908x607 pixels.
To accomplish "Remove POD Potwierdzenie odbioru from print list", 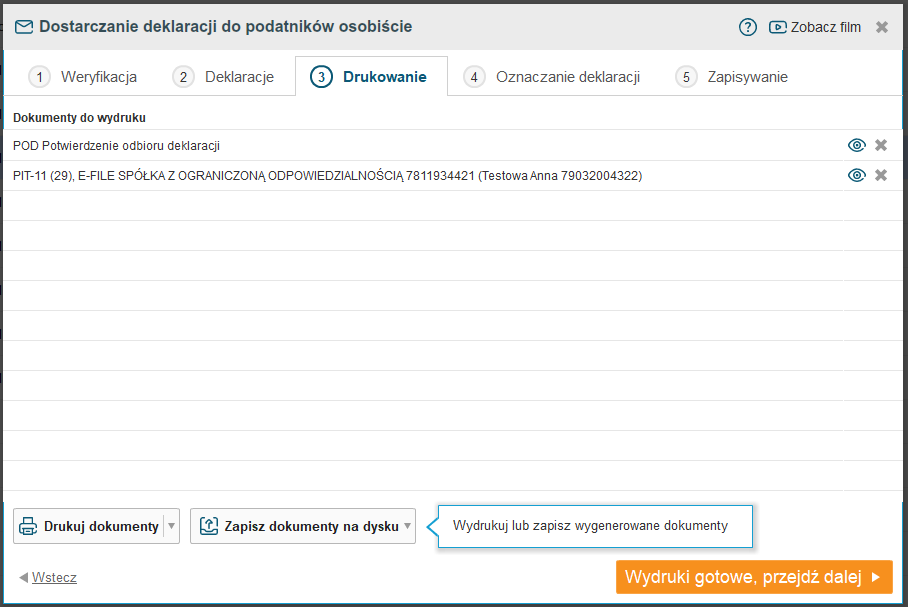I will 881,146.
